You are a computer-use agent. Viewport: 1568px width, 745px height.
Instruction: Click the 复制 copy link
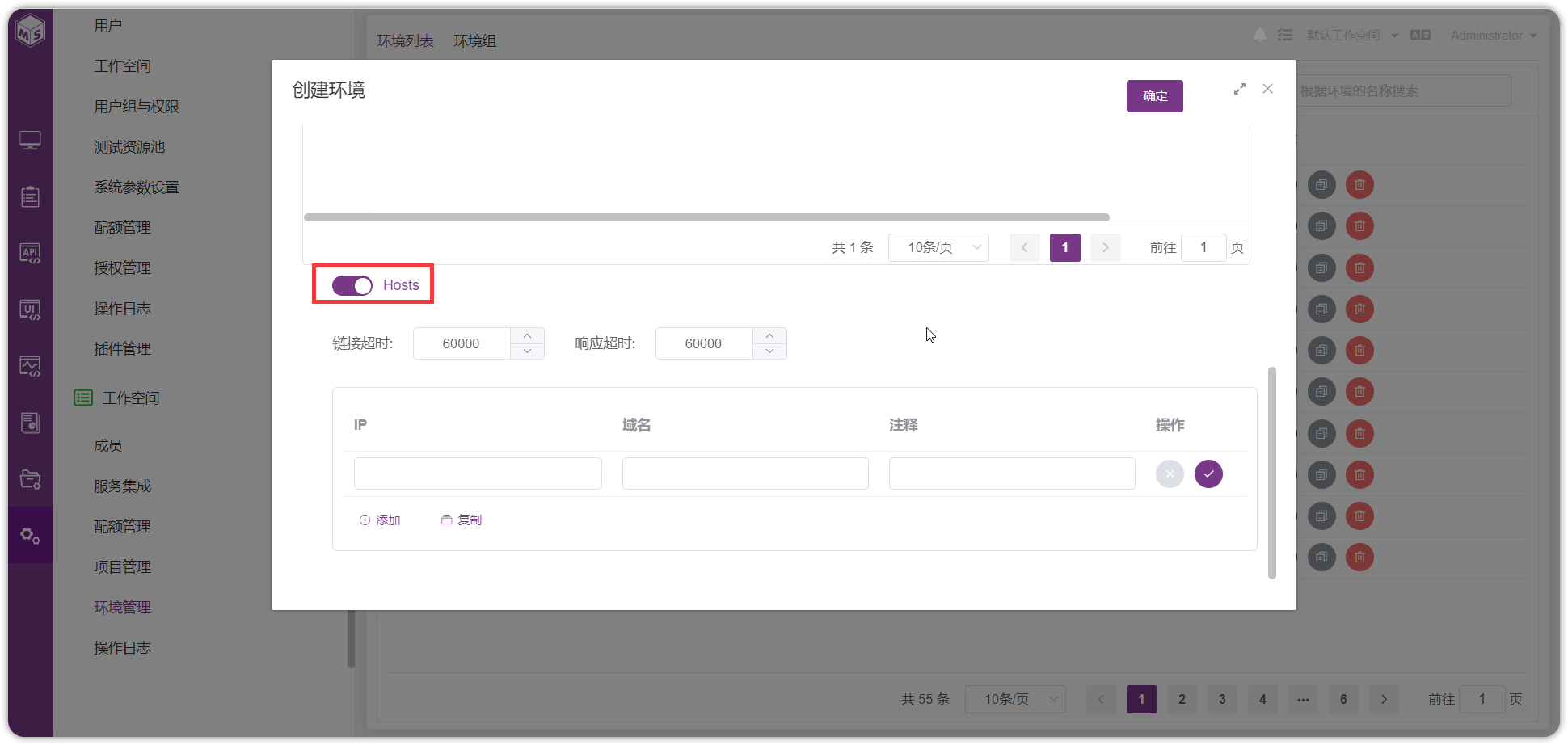[x=462, y=520]
